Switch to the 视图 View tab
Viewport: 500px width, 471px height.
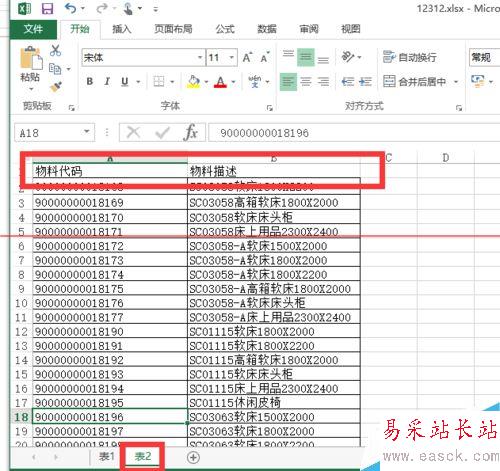[x=351, y=29]
